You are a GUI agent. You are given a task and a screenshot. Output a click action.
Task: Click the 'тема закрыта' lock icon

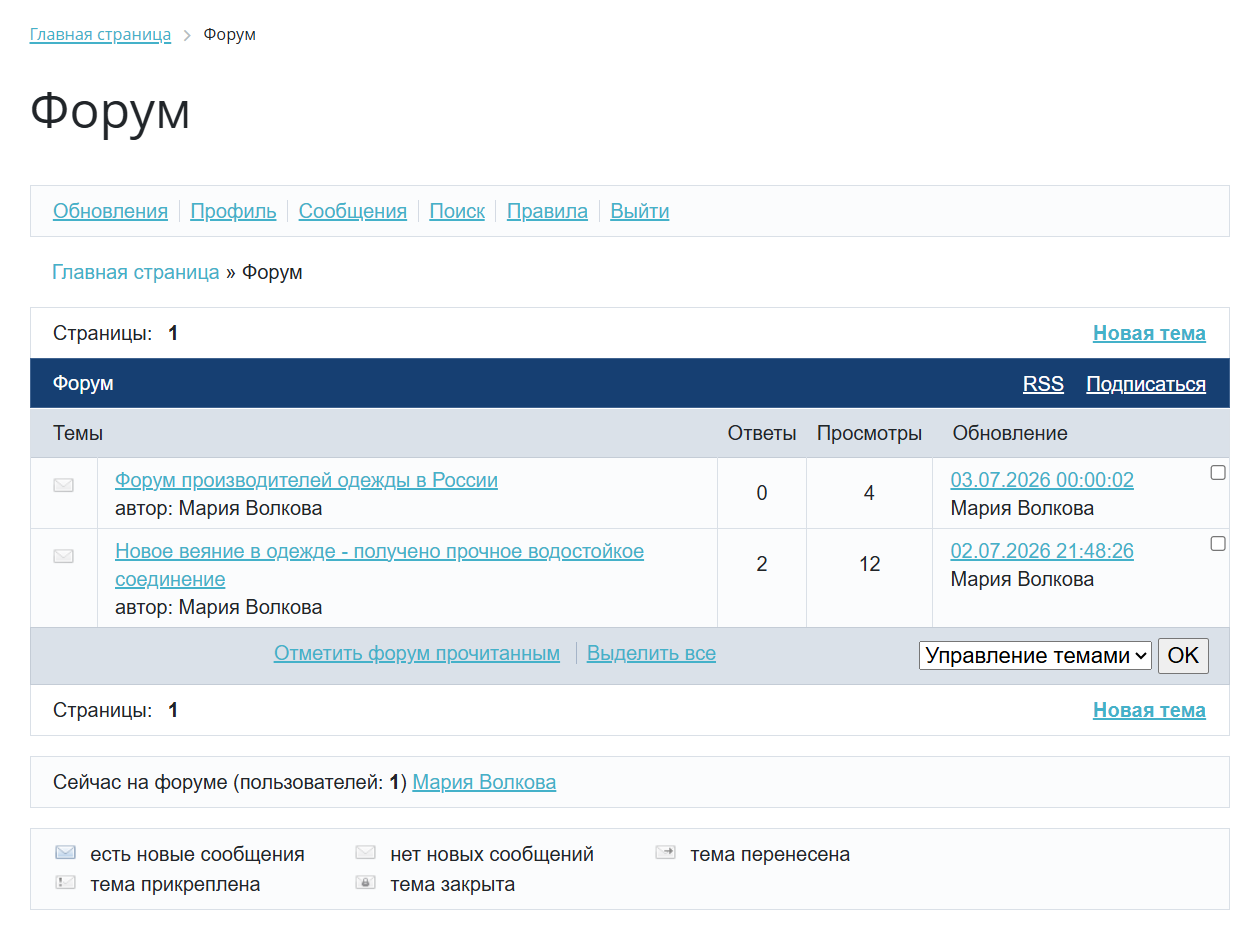(x=365, y=882)
